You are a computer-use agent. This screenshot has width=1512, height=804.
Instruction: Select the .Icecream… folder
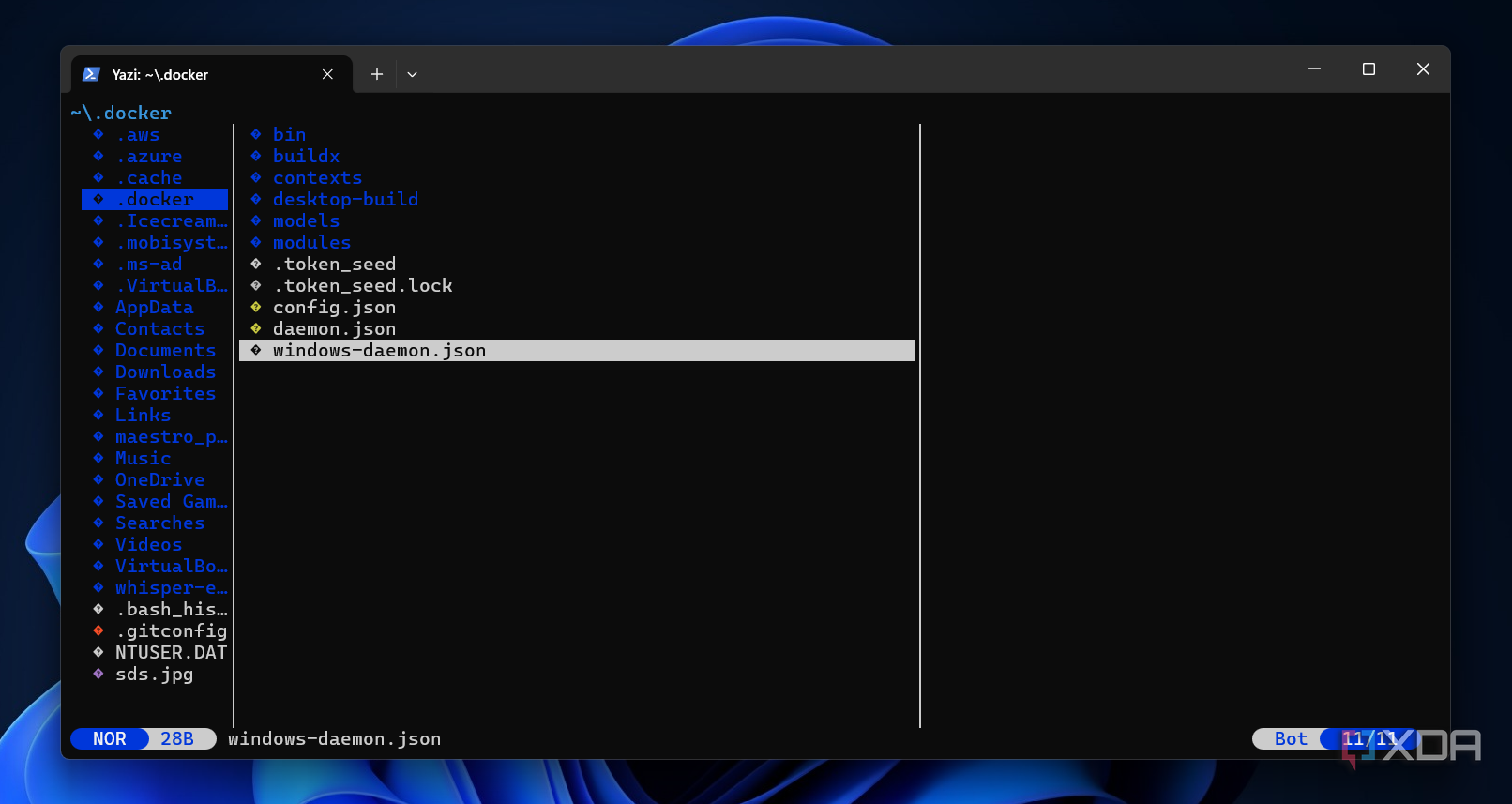[172, 221]
